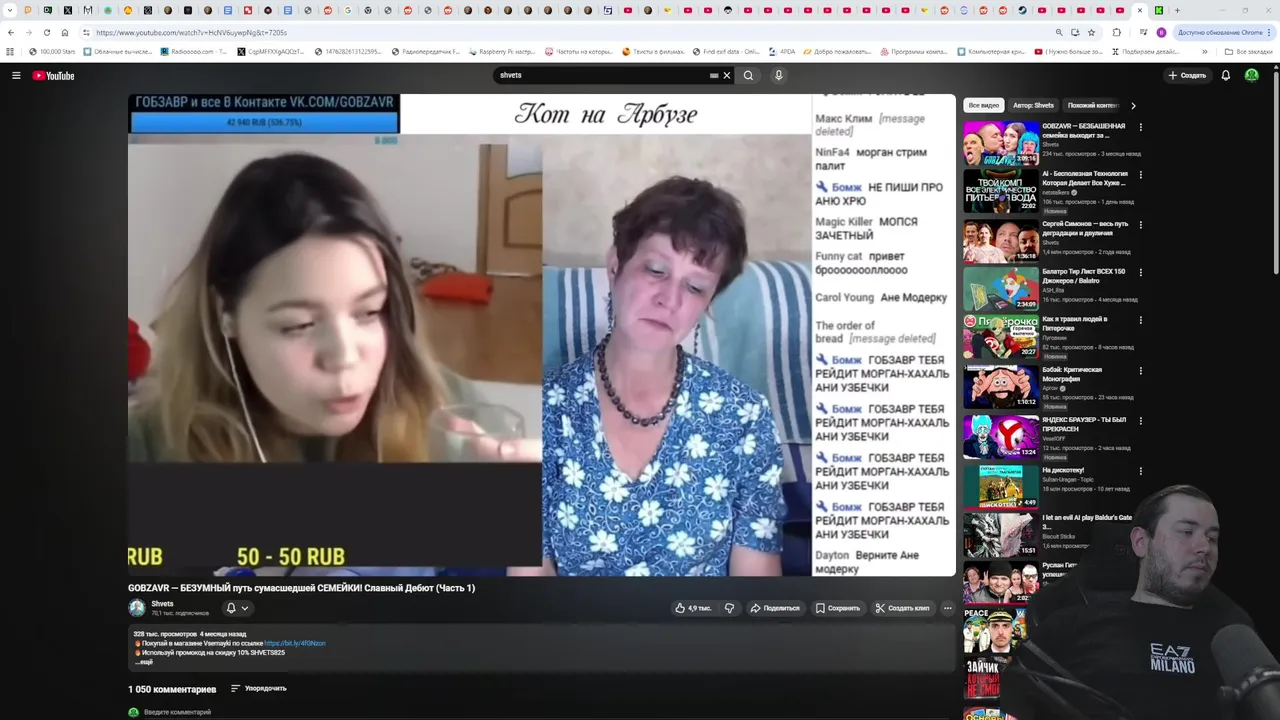Open options for AI Бесполезная Технология video
1280x720 pixels.
(x=1140, y=175)
